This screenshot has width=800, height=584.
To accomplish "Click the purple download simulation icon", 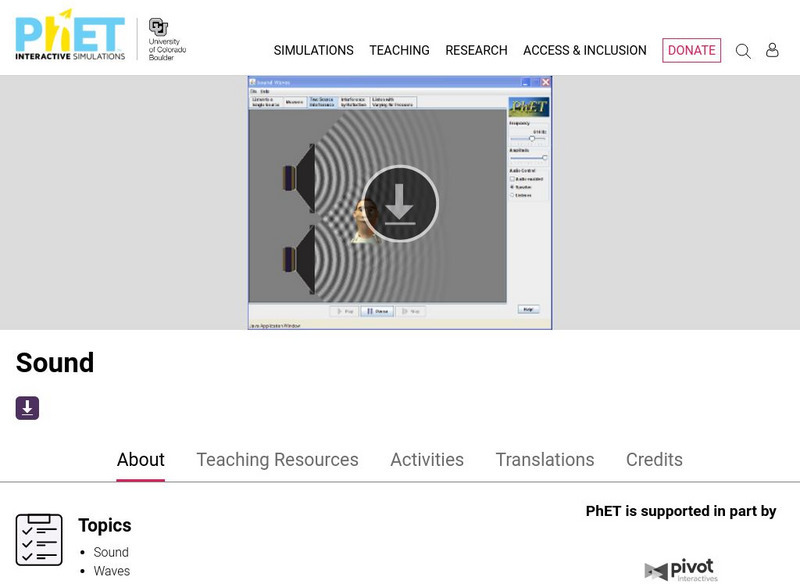I will coord(26,406).
